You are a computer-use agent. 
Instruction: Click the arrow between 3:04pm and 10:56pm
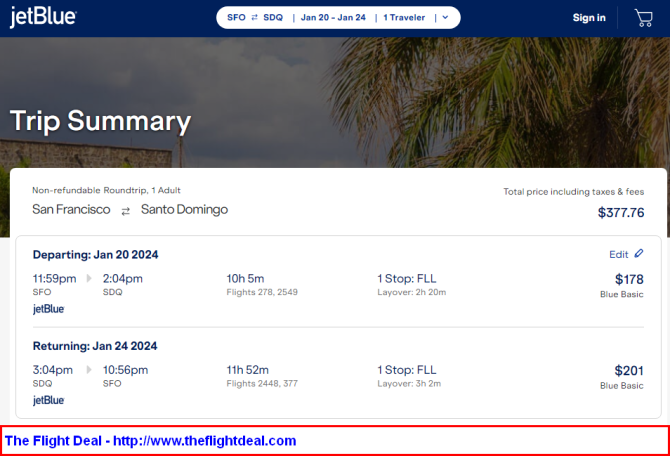tap(89, 370)
